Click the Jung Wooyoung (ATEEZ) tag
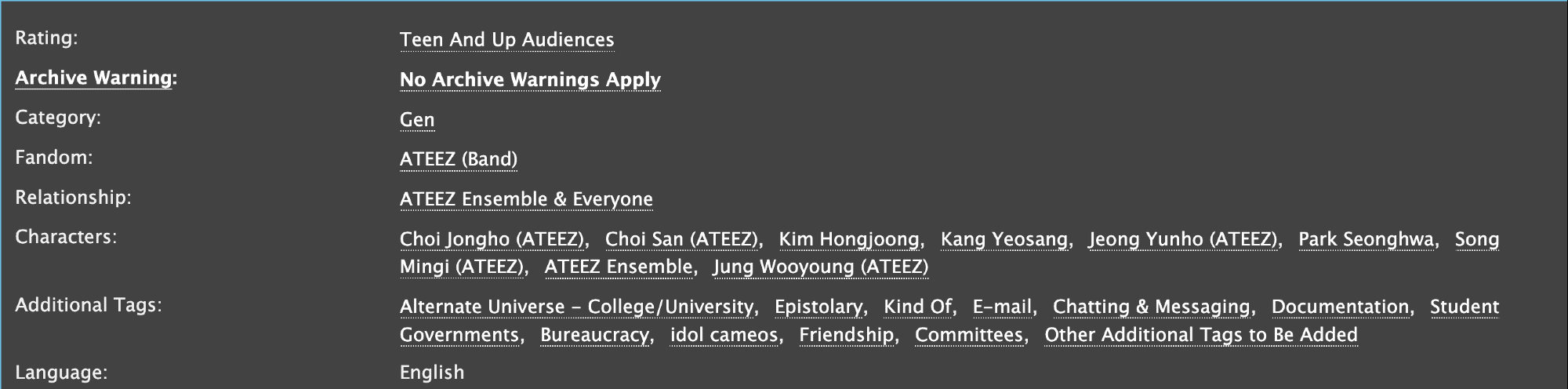Viewport: 1568px width, 389px height. [820, 267]
